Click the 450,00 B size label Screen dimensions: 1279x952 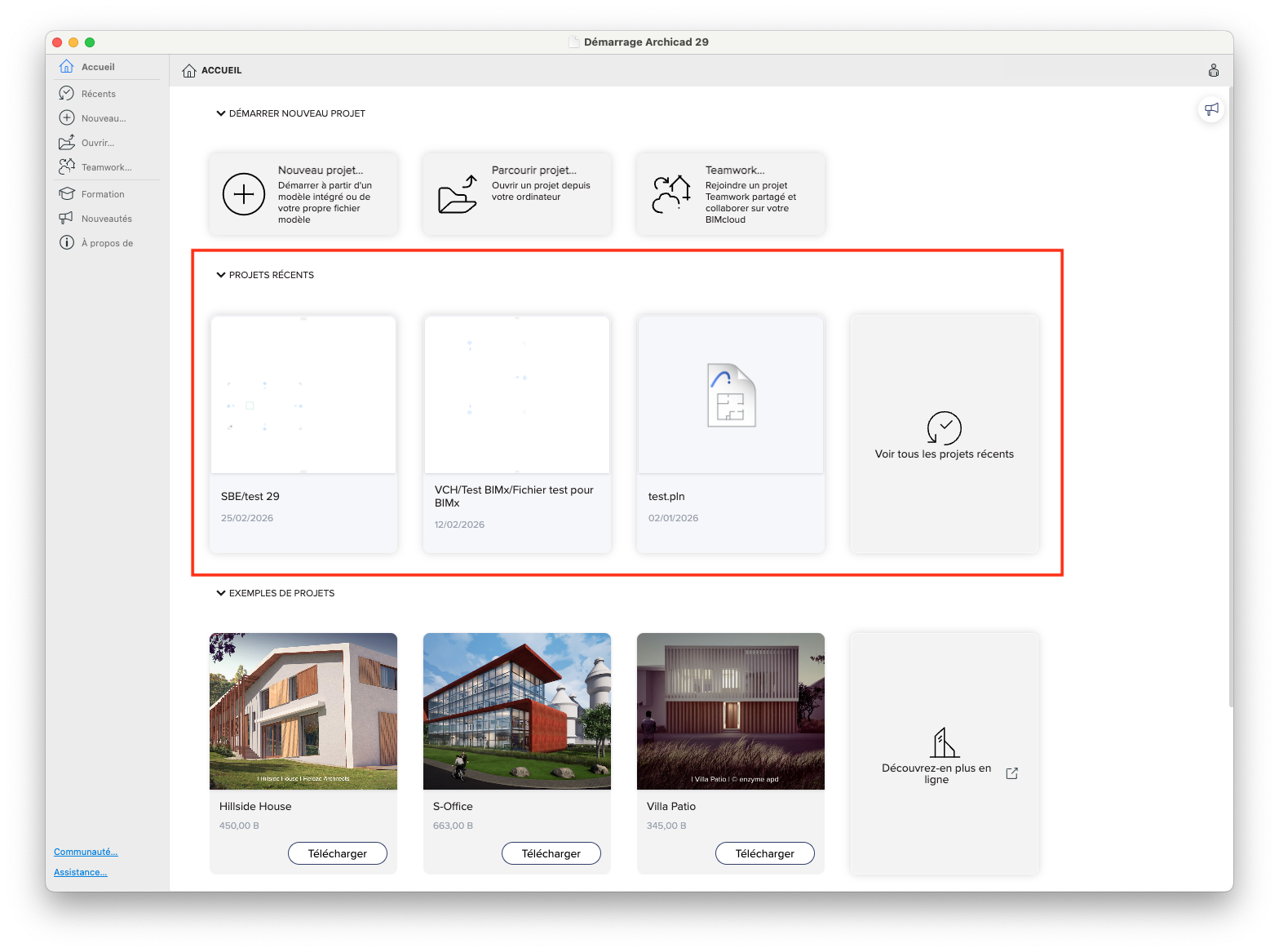tap(239, 826)
